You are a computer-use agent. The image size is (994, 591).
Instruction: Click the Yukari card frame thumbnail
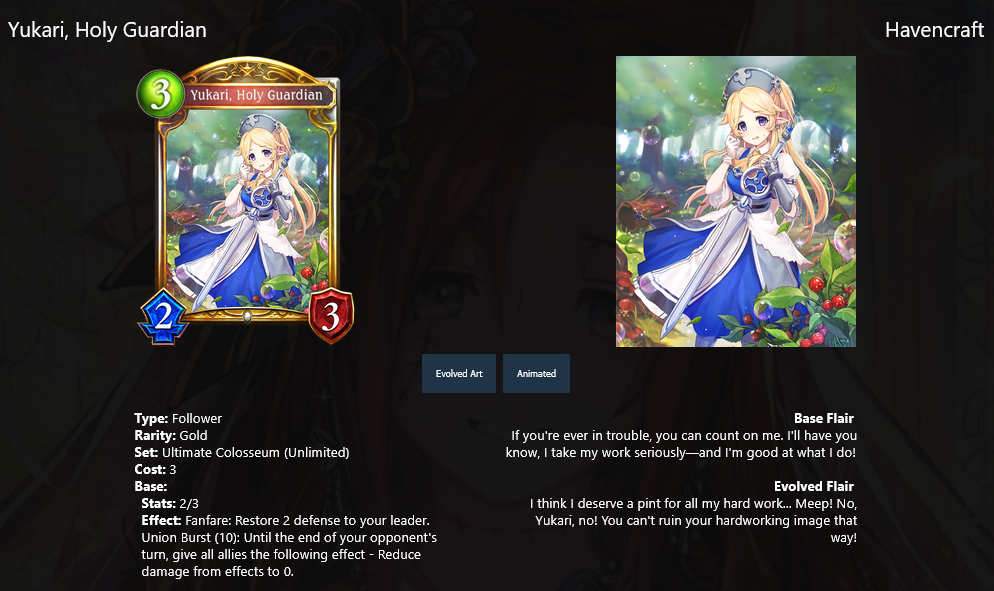pos(246,200)
